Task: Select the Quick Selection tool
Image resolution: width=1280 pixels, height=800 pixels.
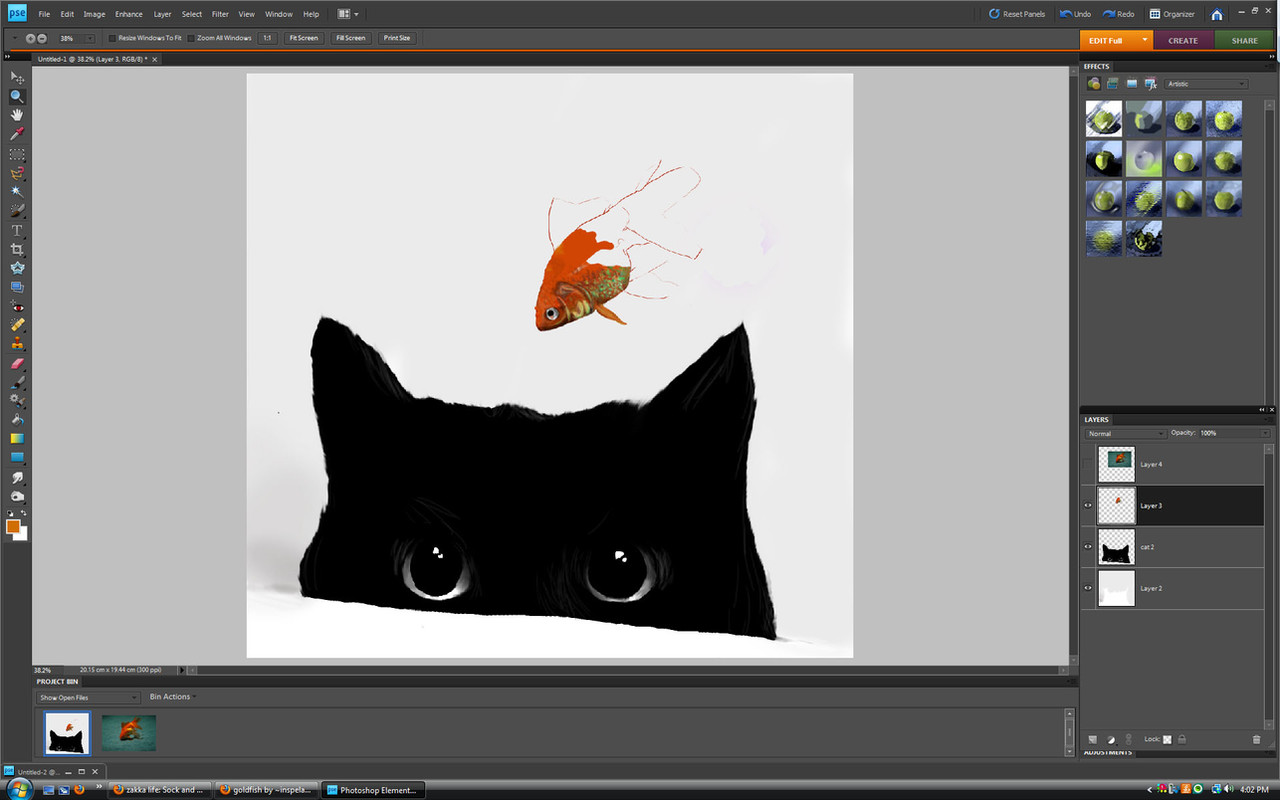Action: pyautogui.click(x=17, y=210)
